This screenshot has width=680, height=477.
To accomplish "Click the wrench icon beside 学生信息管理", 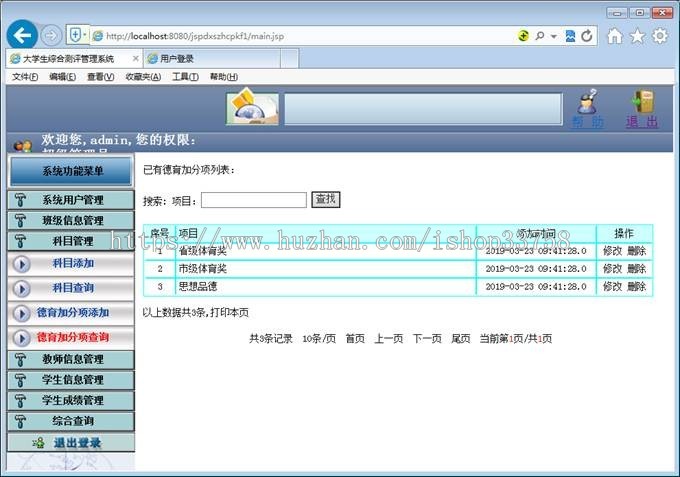I will tap(20, 380).
